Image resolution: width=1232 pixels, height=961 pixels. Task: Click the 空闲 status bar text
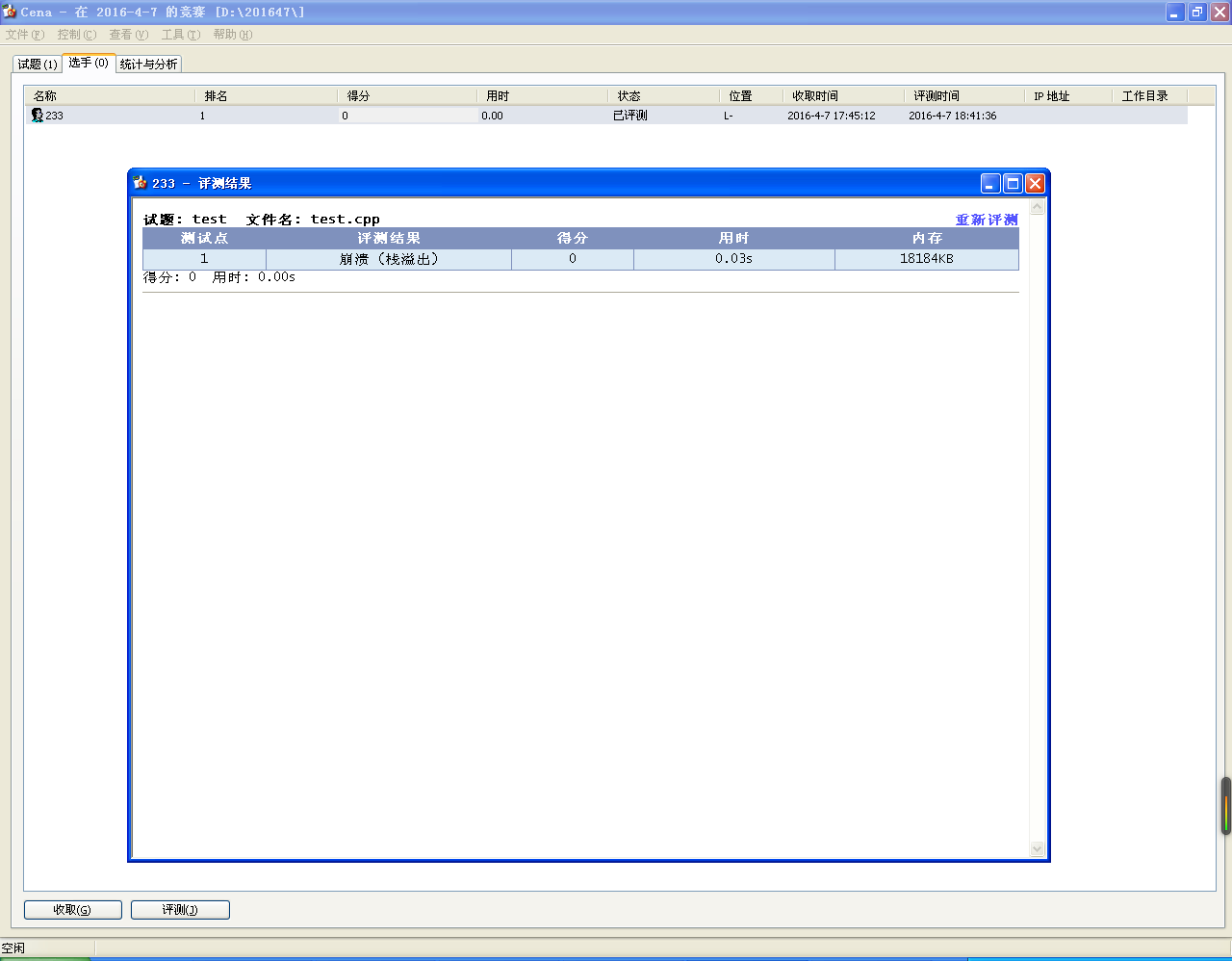(x=13, y=948)
